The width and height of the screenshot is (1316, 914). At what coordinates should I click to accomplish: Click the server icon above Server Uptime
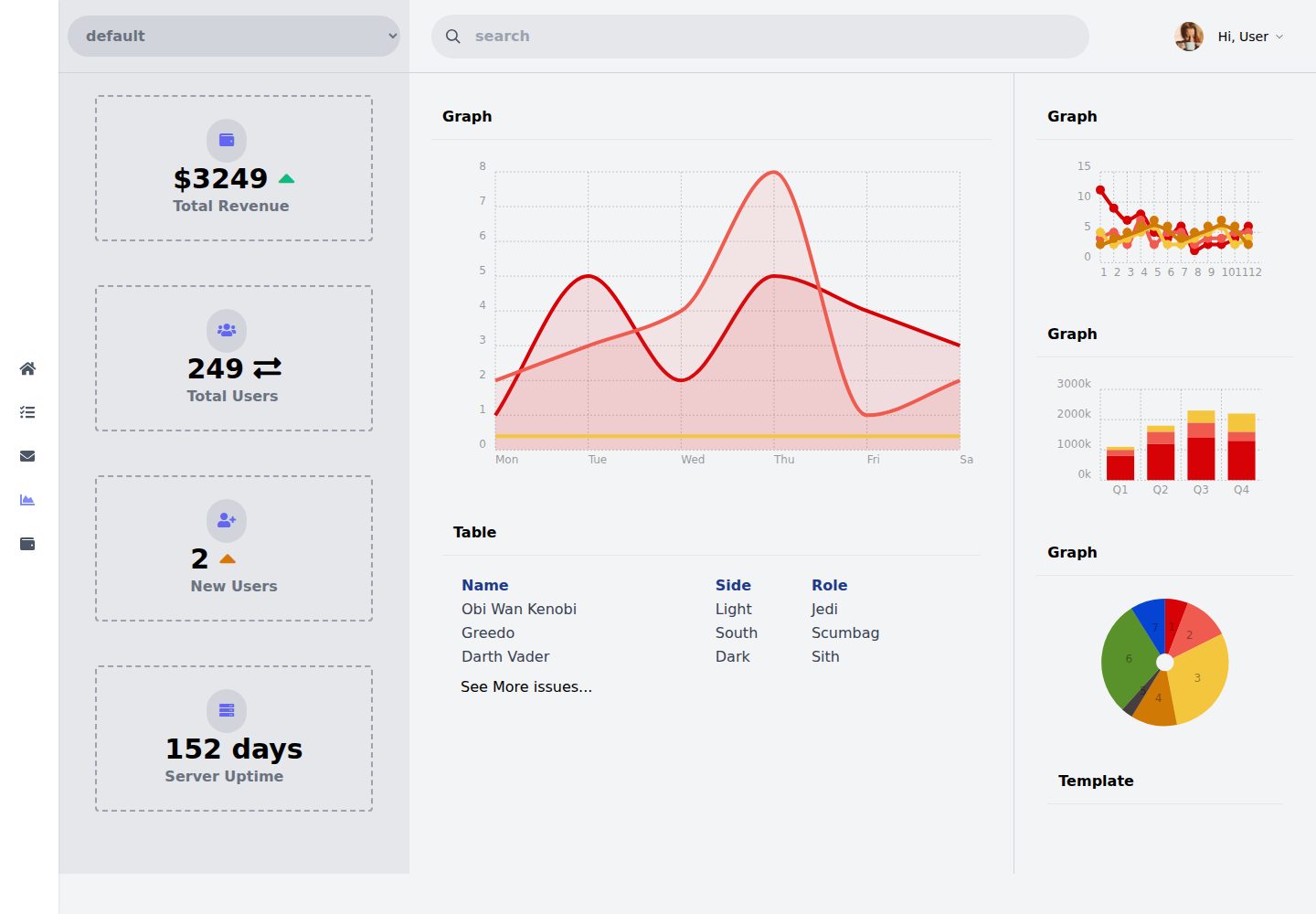pyautogui.click(x=227, y=710)
